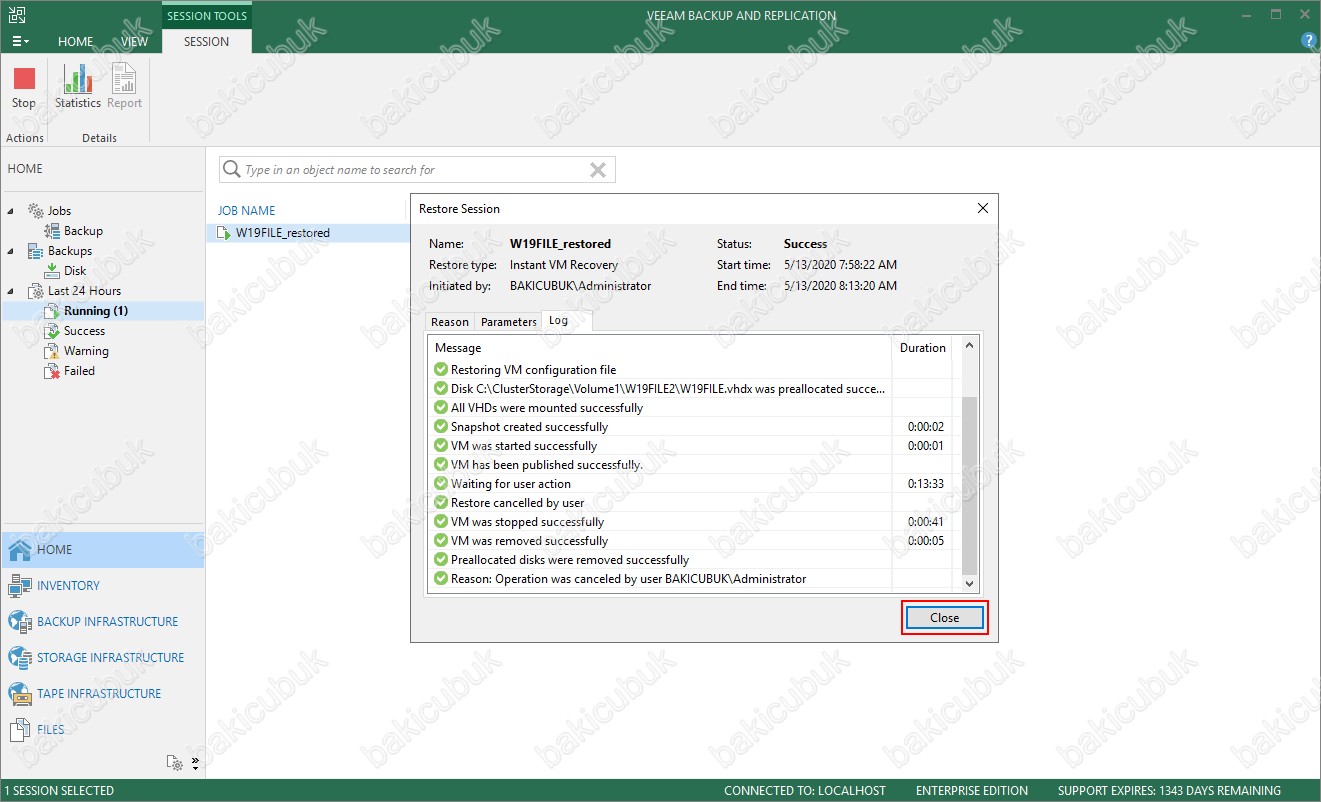This screenshot has width=1321, height=802.
Task: Switch to the HOME ribbon tab
Action: (76, 42)
